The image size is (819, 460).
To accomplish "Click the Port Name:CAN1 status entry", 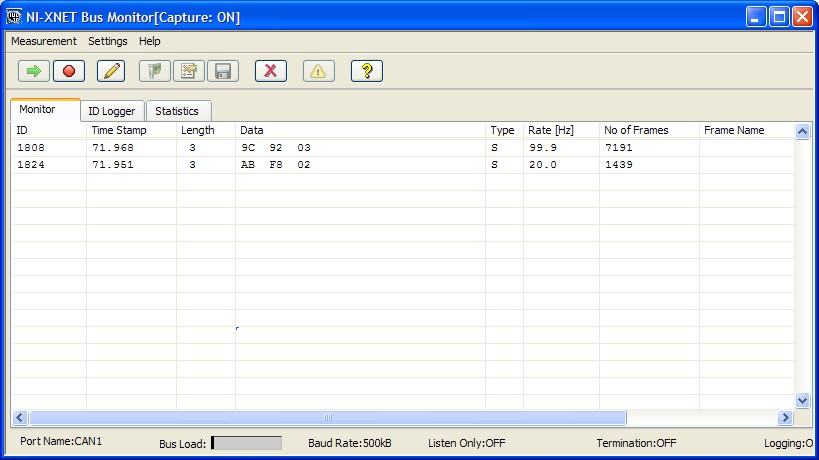I will [61, 442].
